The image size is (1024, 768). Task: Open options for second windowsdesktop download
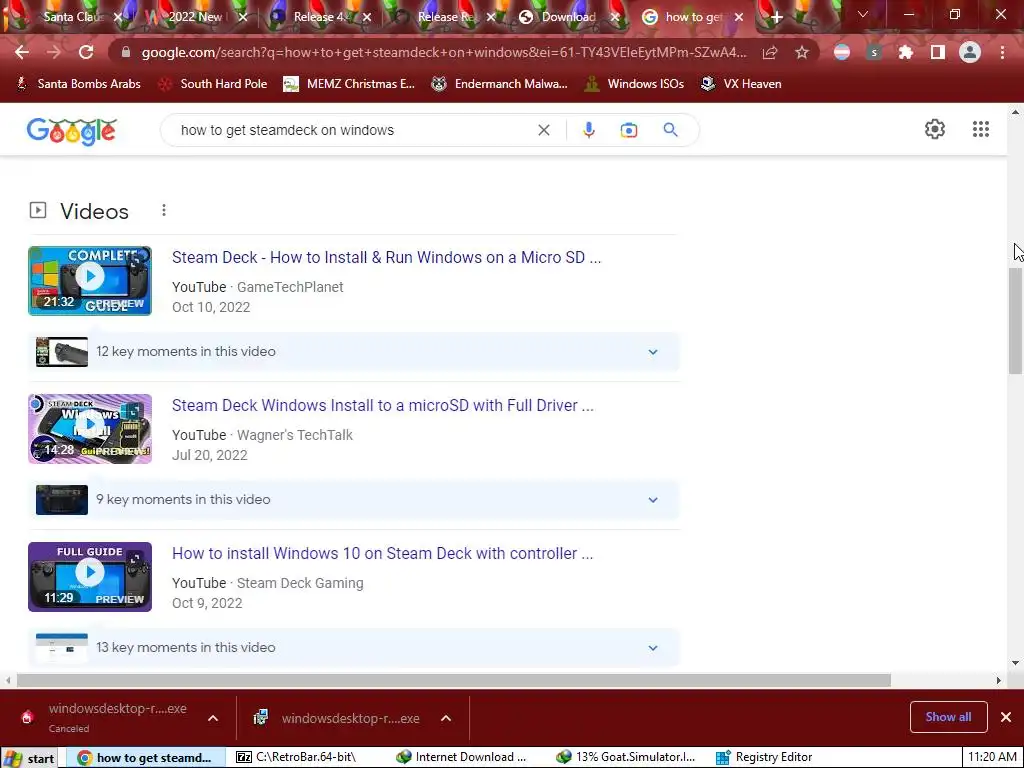tap(446, 718)
